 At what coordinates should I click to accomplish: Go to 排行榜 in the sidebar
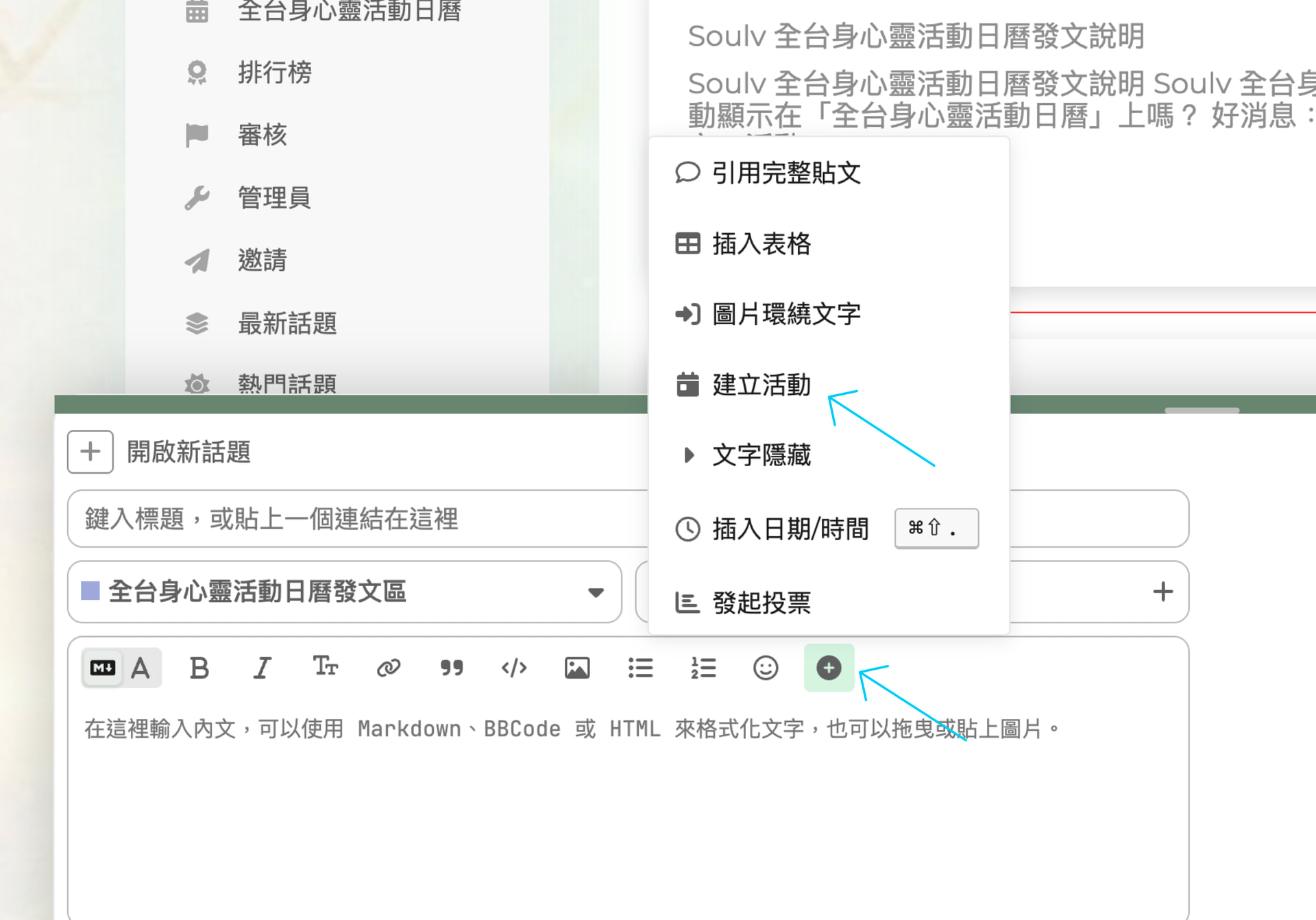(273, 72)
